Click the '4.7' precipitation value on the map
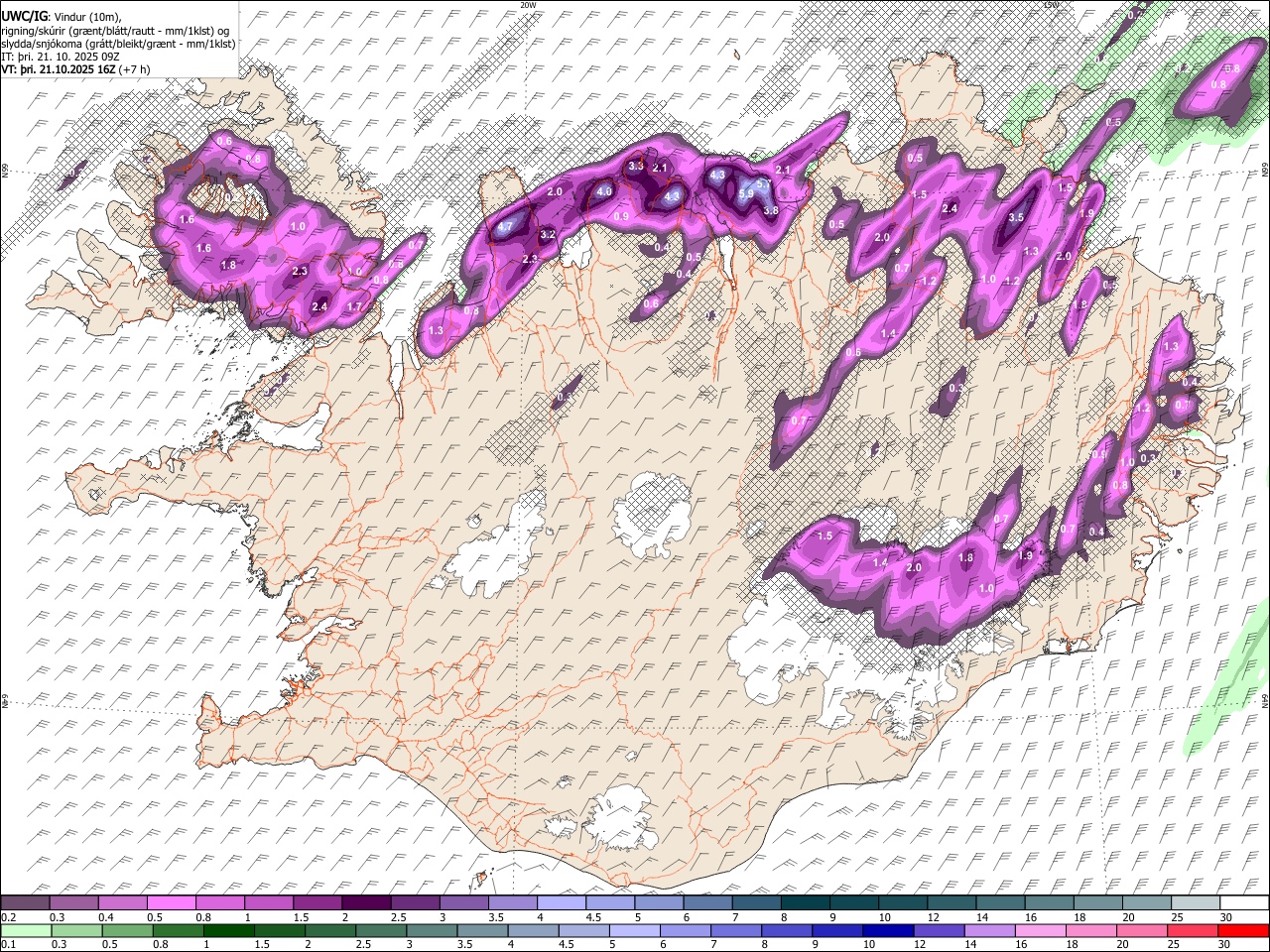This screenshot has height=952, width=1270. coord(505,226)
